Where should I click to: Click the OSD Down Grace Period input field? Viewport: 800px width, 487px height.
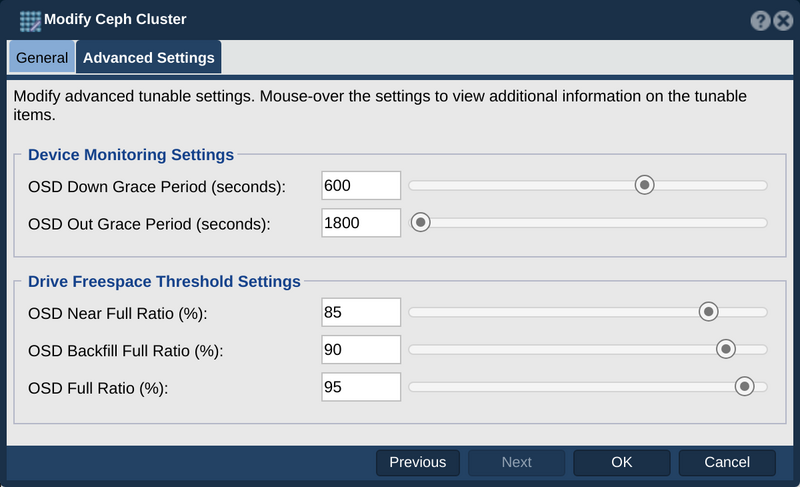(361, 186)
